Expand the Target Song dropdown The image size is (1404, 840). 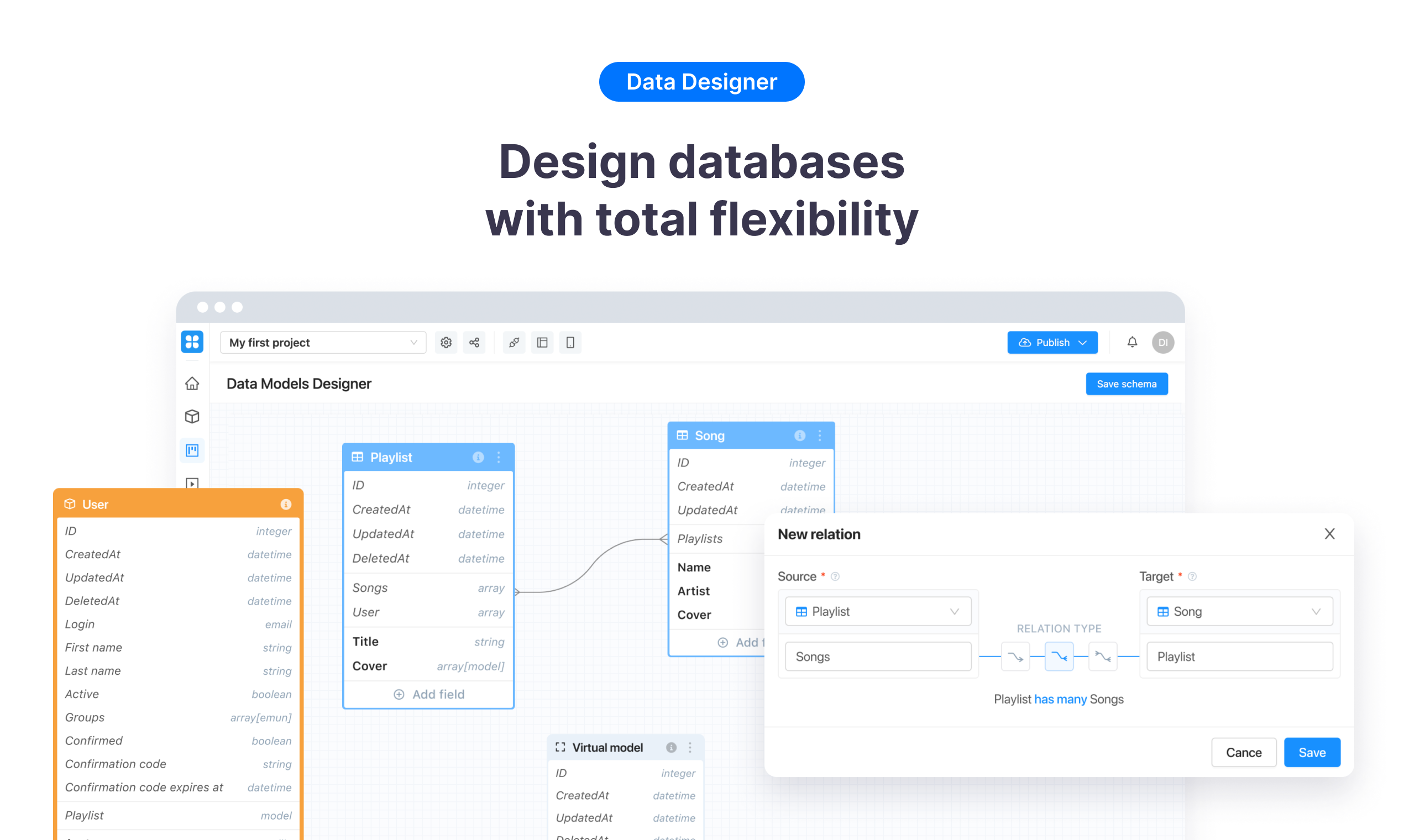(1239, 611)
